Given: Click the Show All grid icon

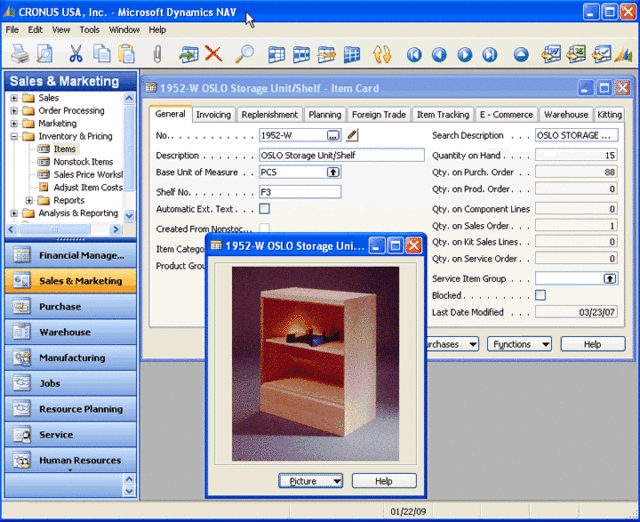Looking at the screenshot, I should pos(351,54).
